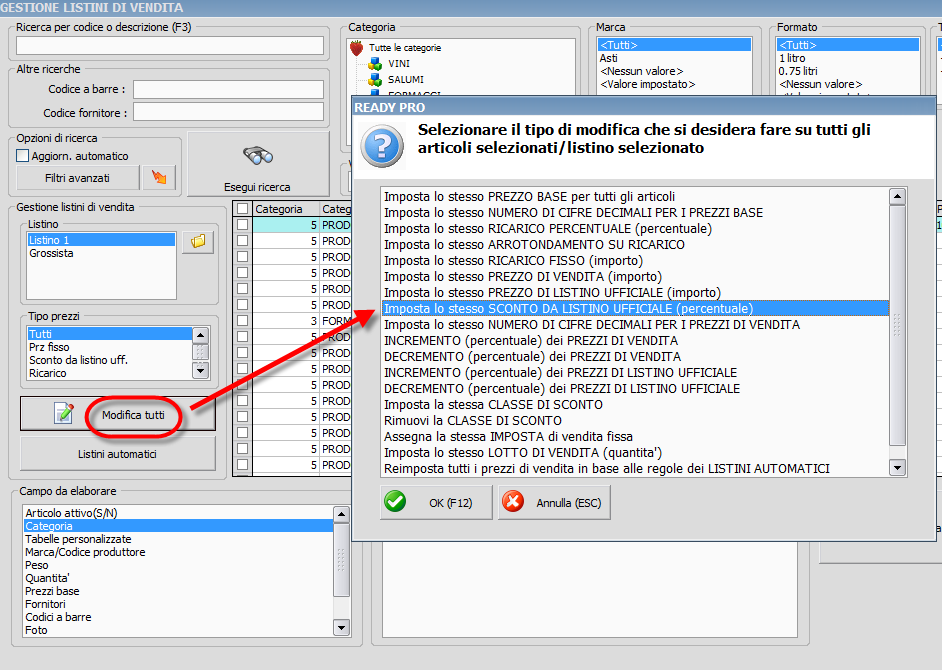This screenshot has height=670, width=942.
Task: Click the Ricerca per codice o descrizione field
Action: tap(169, 46)
